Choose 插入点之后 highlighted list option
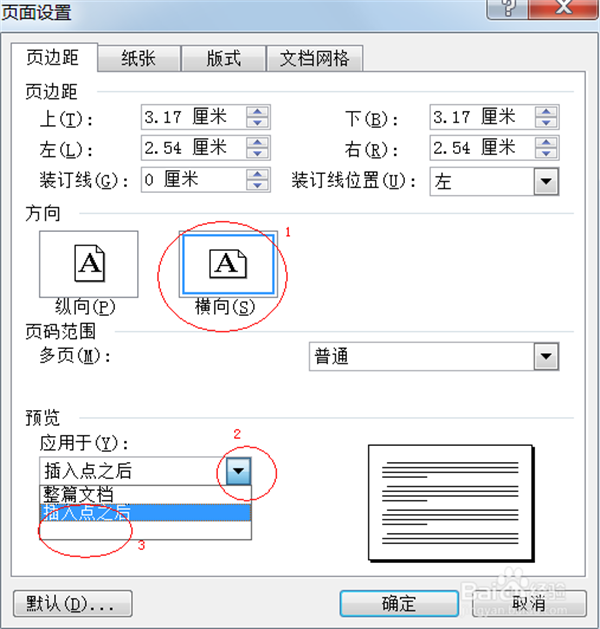The width and height of the screenshot is (600, 629). [x=145, y=513]
